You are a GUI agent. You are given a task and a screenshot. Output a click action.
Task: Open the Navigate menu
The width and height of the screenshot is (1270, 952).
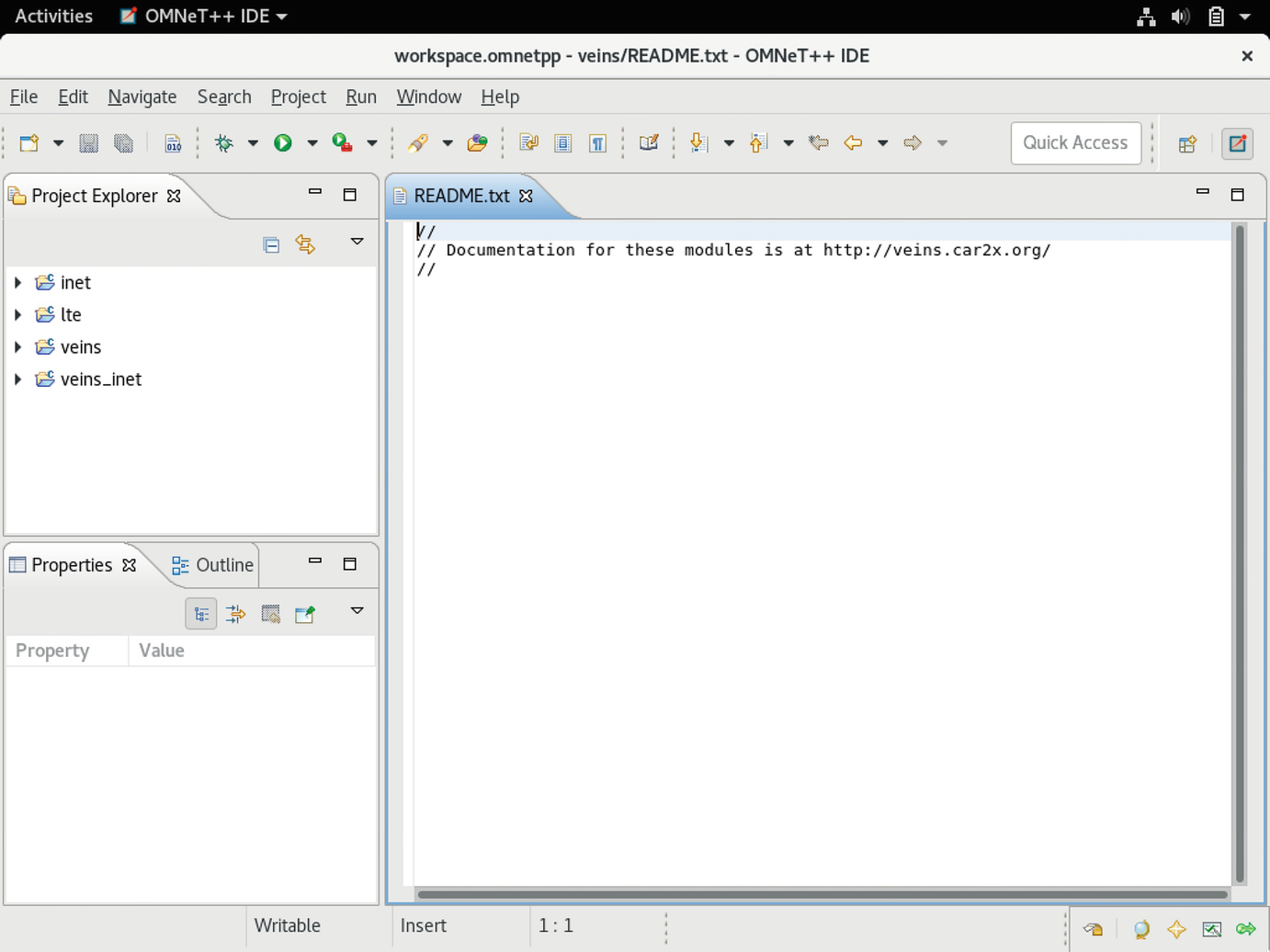click(142, 96)
